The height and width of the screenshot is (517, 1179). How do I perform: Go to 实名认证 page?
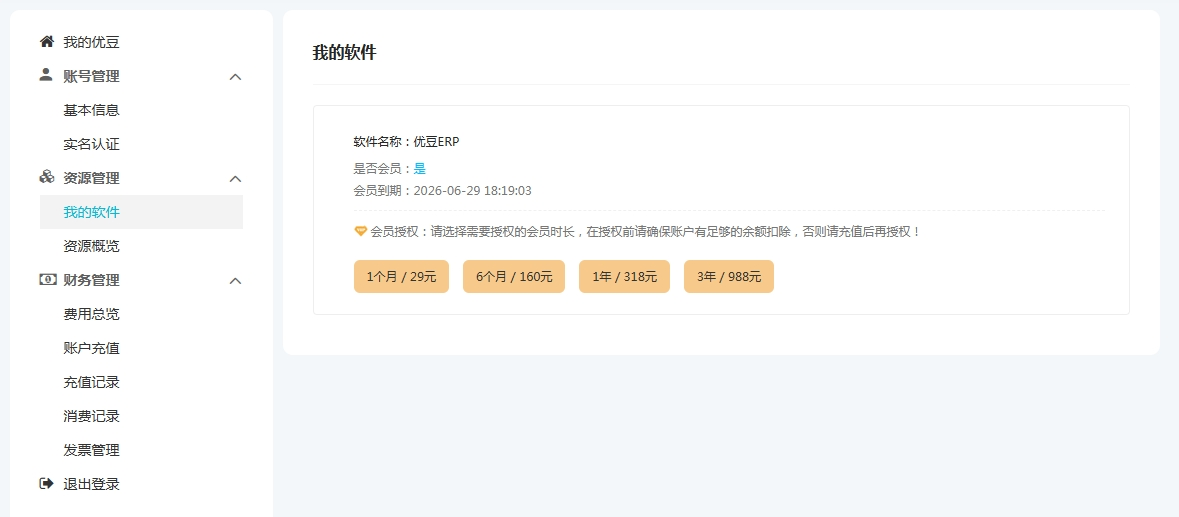[91, 144]
